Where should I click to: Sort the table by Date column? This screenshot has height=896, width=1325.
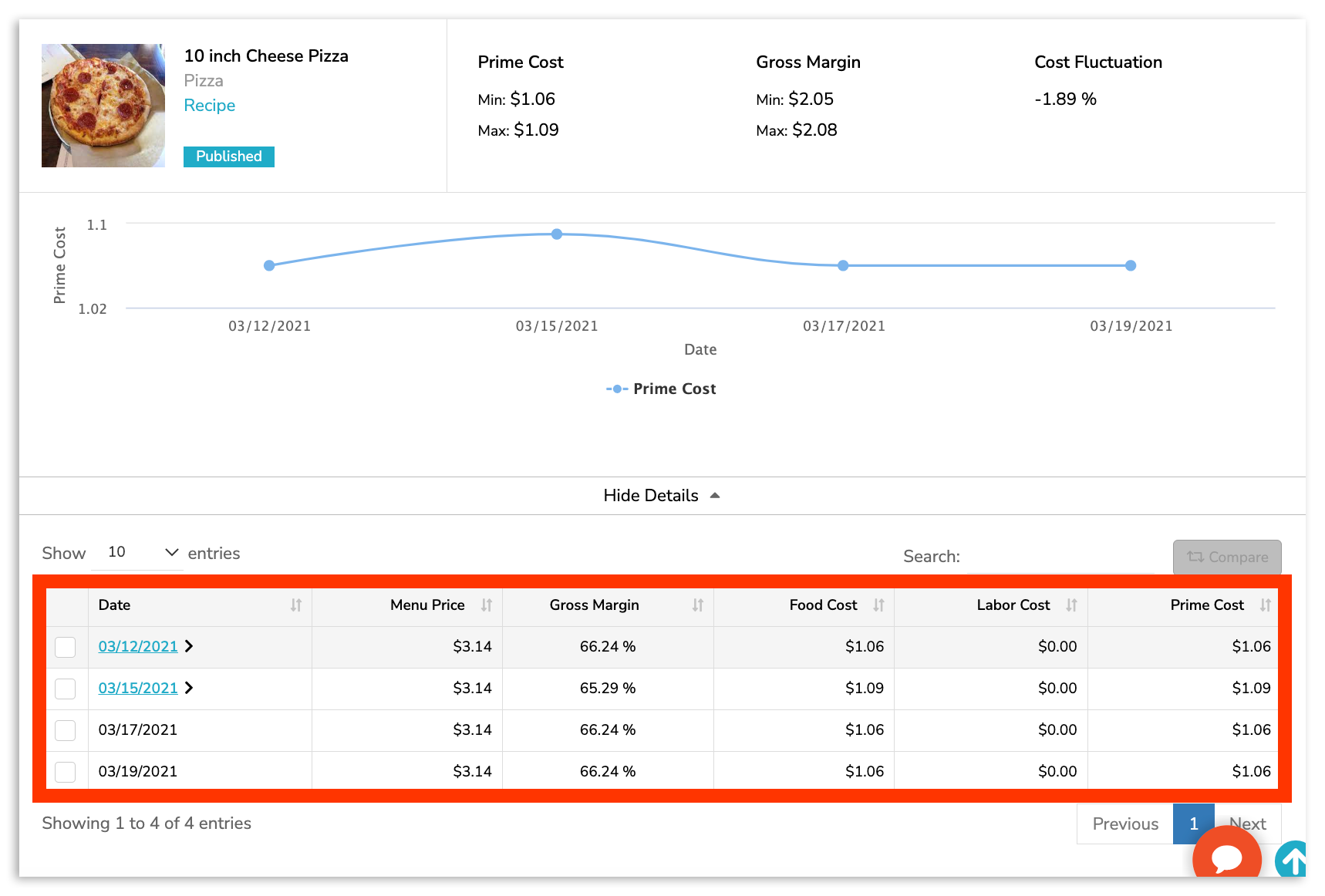[x=297, y=606]
